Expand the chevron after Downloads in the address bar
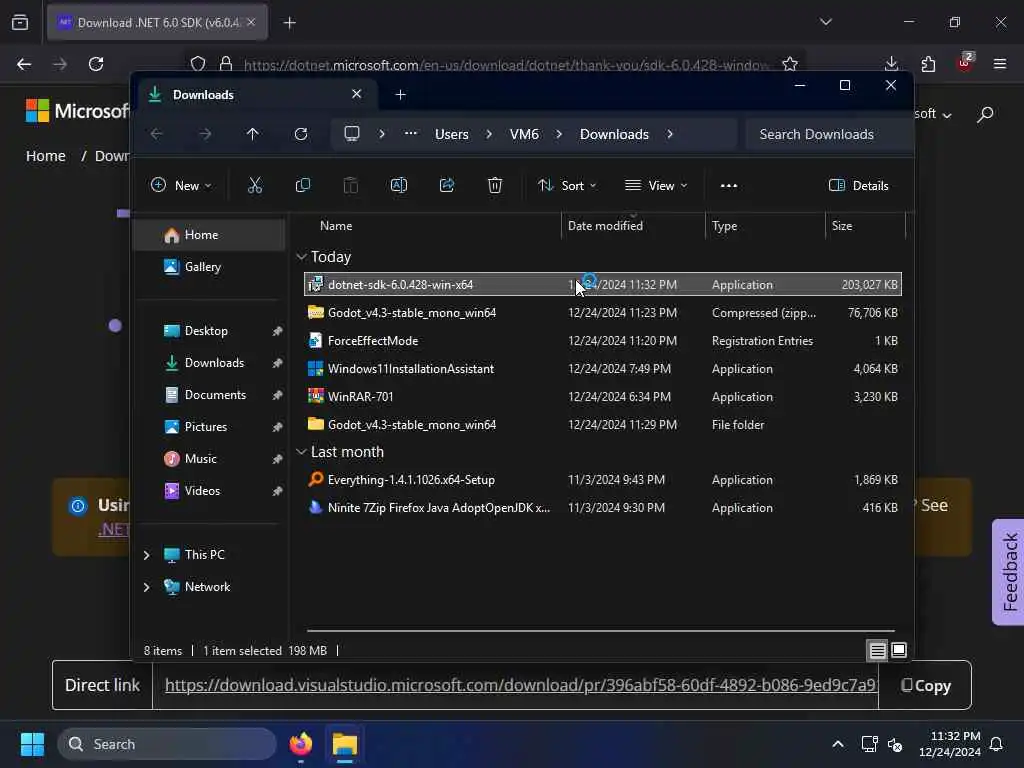 click(669, 134)
